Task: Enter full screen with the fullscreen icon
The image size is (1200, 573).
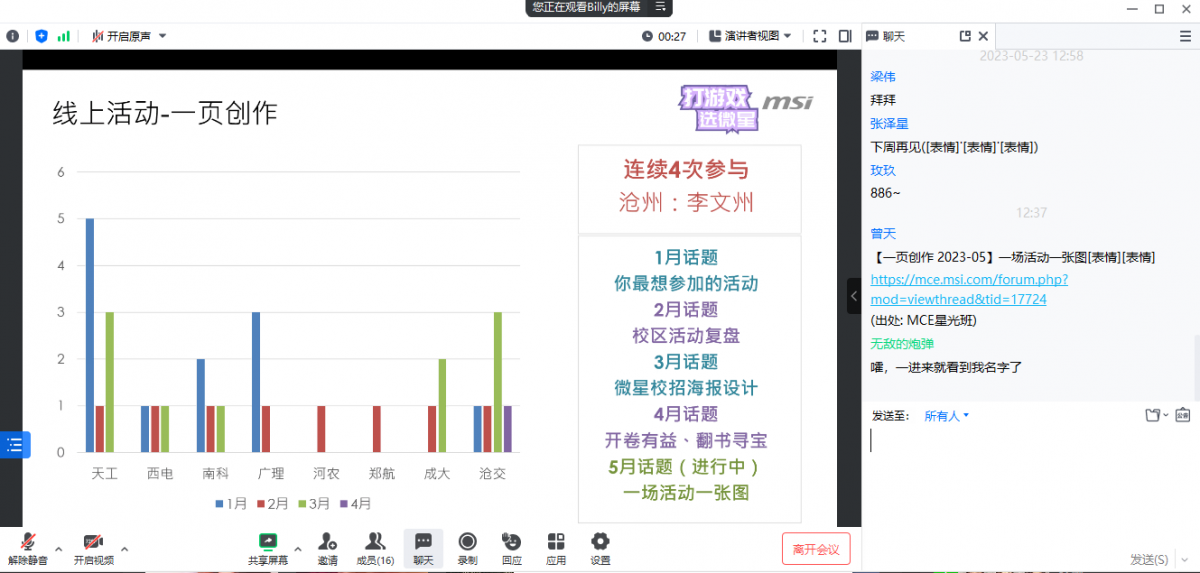Action: pos(819,36)
